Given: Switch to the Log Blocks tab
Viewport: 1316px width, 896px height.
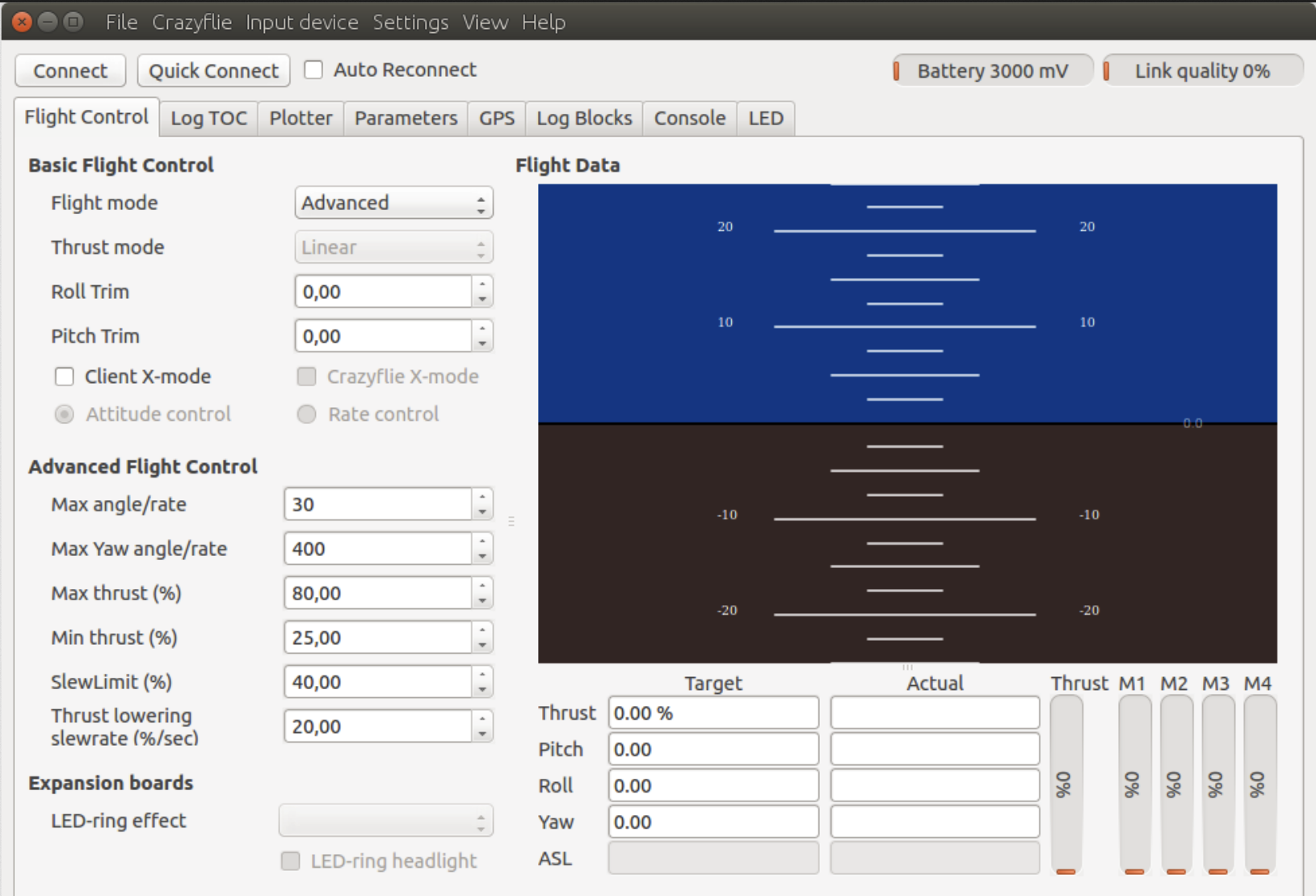Looking at the screenshot, I should [584, 119].
